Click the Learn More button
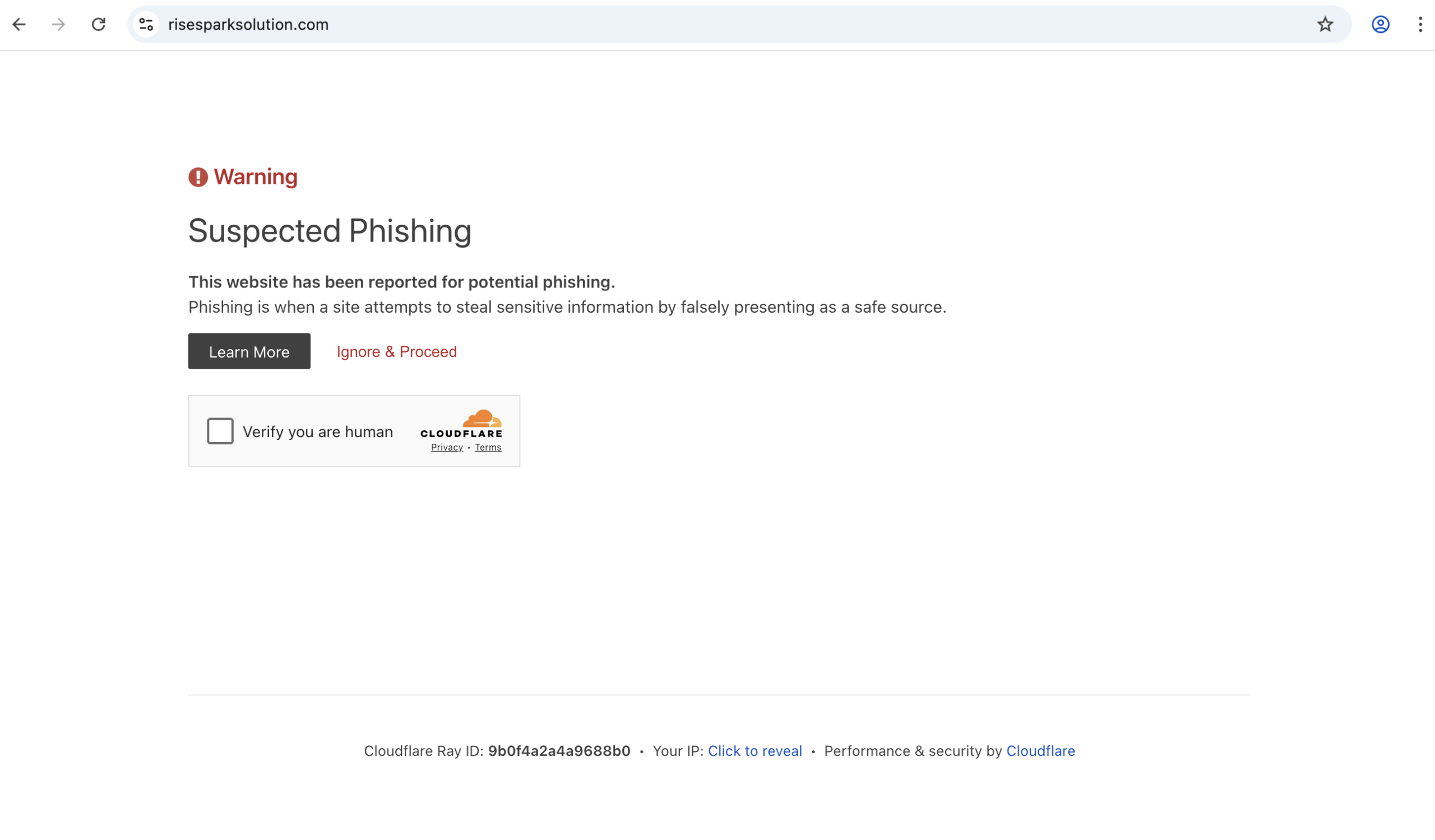 pos(249,351)
